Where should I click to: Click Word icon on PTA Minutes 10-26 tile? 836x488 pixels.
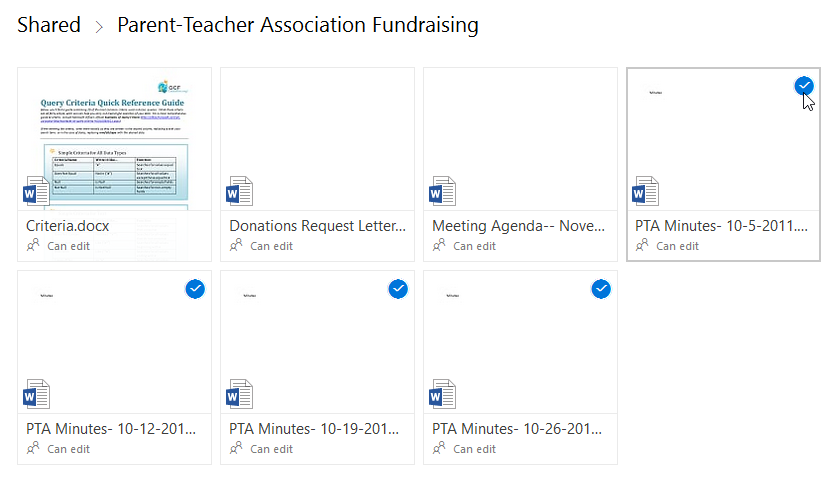coord(441,393)
